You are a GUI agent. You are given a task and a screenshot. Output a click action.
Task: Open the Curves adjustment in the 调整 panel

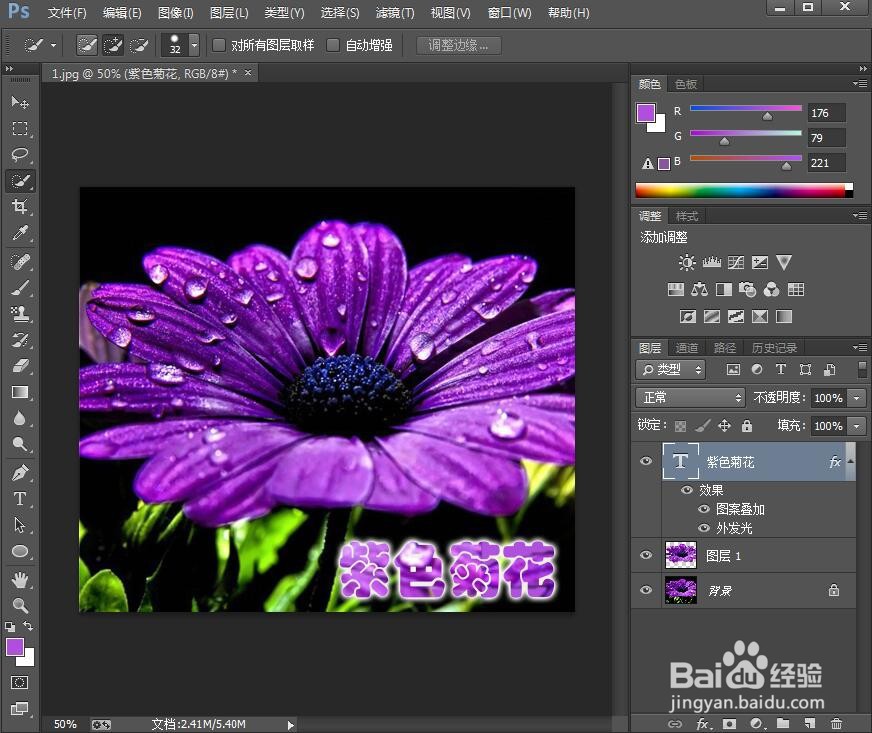tap(736, 262)
